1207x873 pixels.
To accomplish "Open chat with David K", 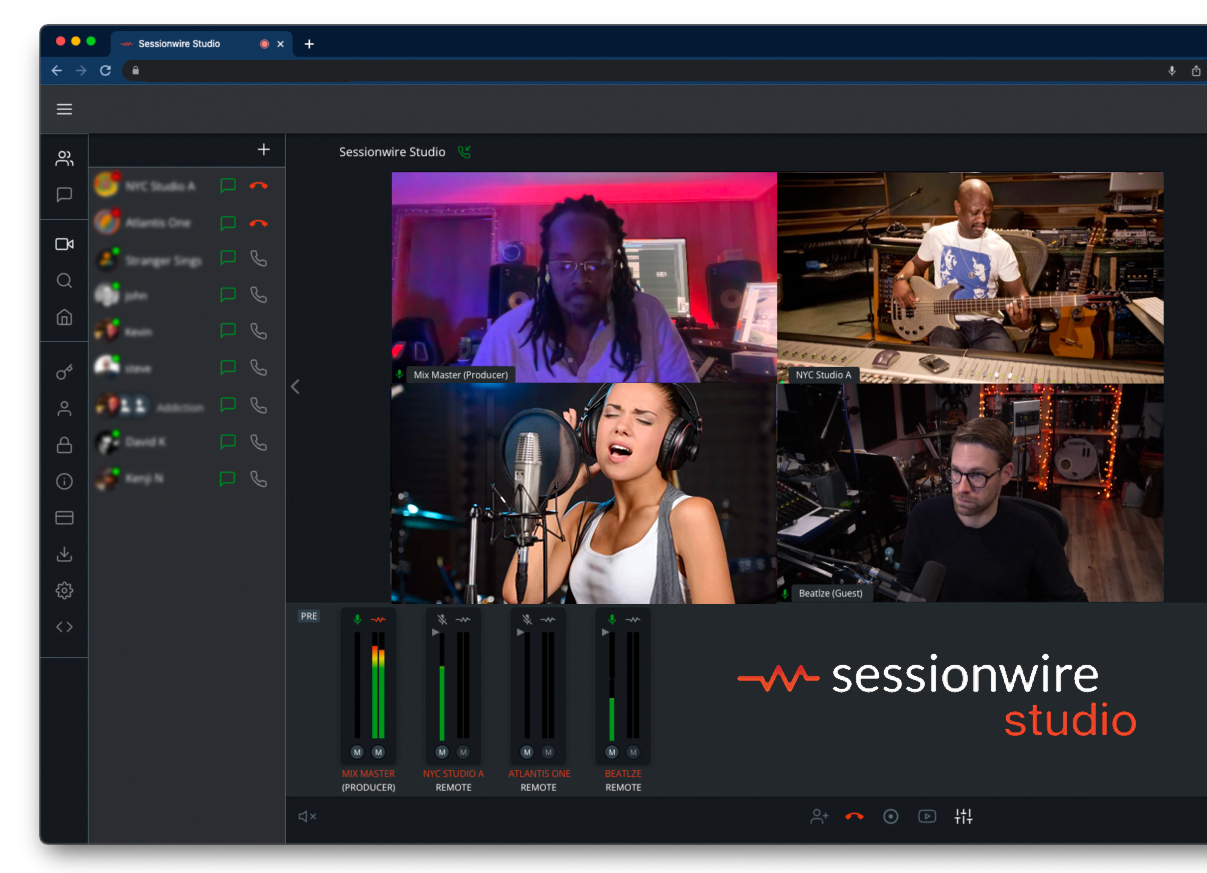I will coord(228,442).
